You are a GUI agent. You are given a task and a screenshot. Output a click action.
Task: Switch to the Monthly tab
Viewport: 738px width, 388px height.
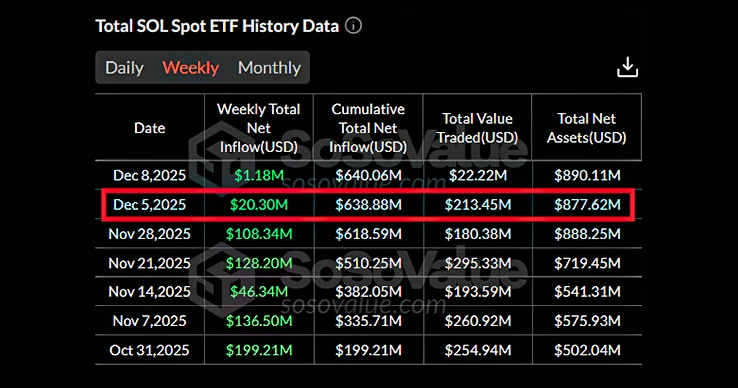point(269,68)
